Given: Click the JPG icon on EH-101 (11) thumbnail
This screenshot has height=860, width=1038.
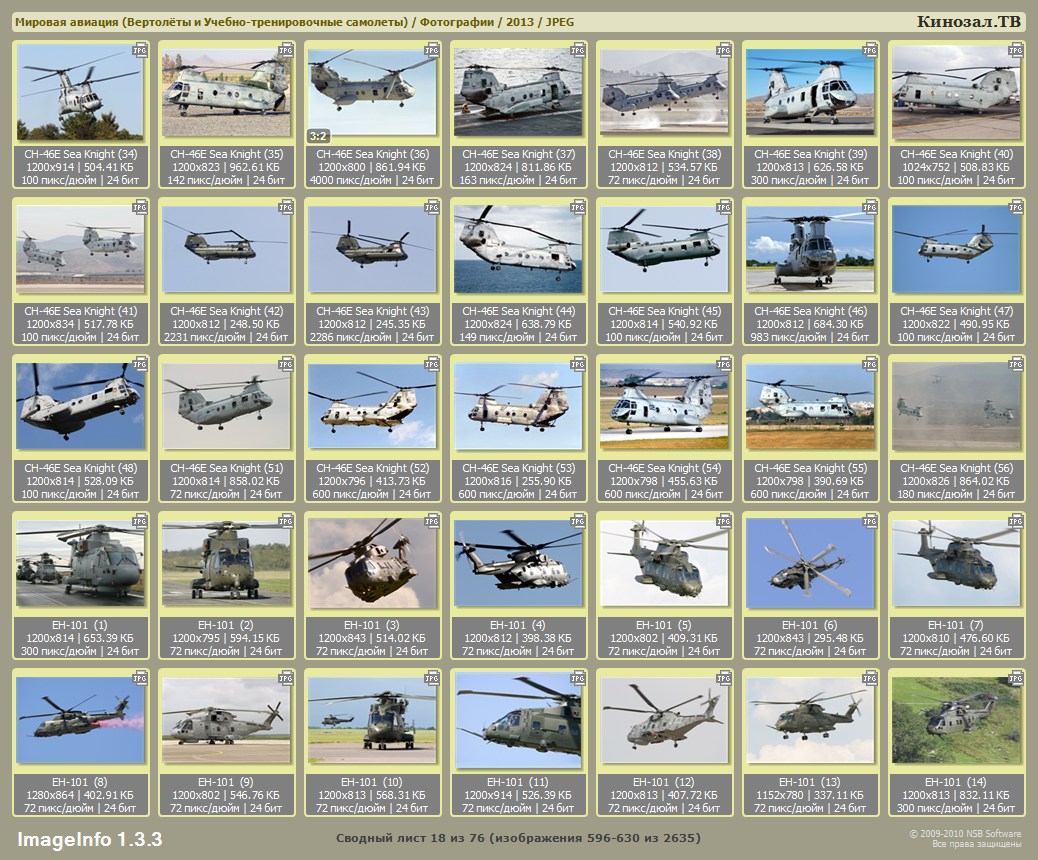Looking at the screenshot, I should pyautogui.click(x=578, y=678).
